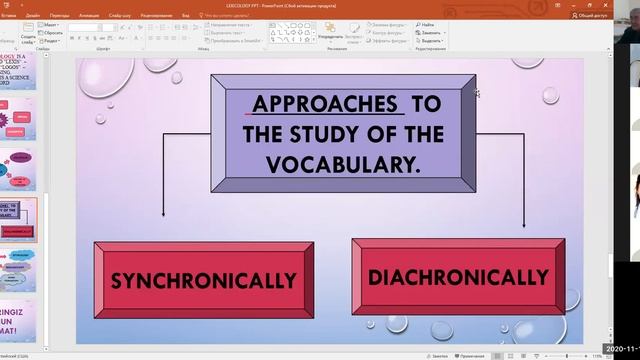Select the triangle shape in gallery
This screenshot has height=360, width=640.
(x=273, y=32)
